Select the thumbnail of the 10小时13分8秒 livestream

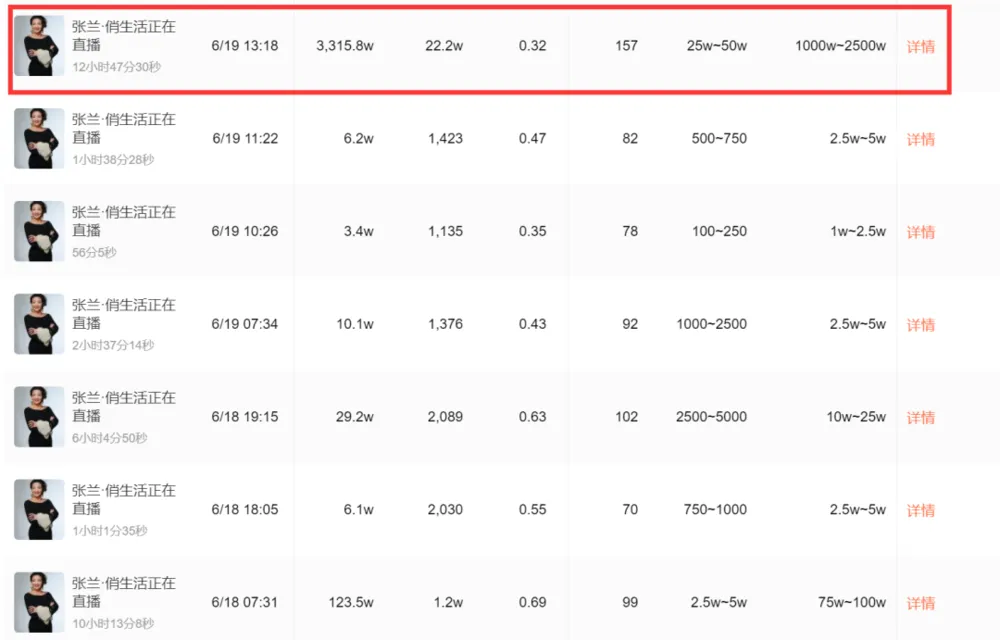(x=39, y=603)
